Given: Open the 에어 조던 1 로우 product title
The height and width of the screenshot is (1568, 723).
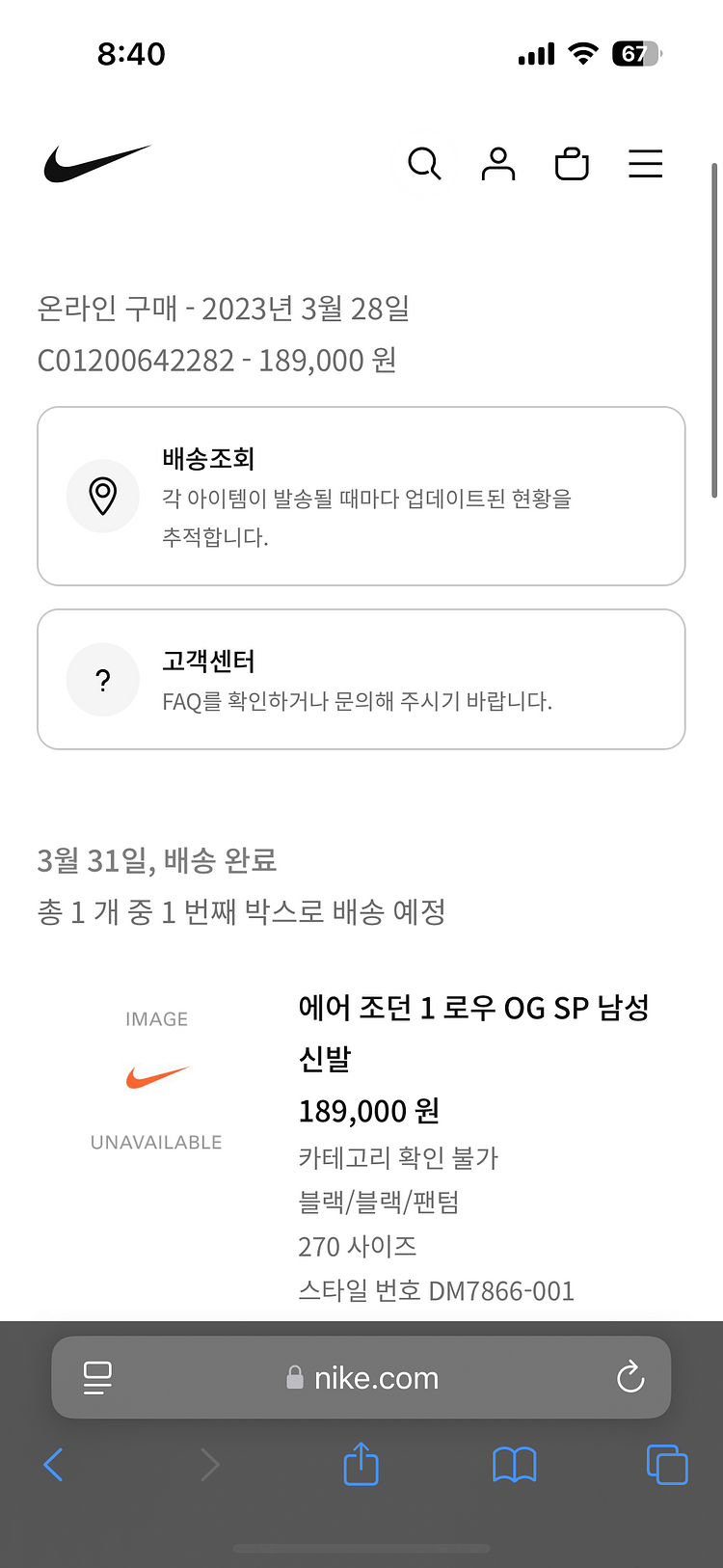Looking at the screenshot, I should 473,1033.
